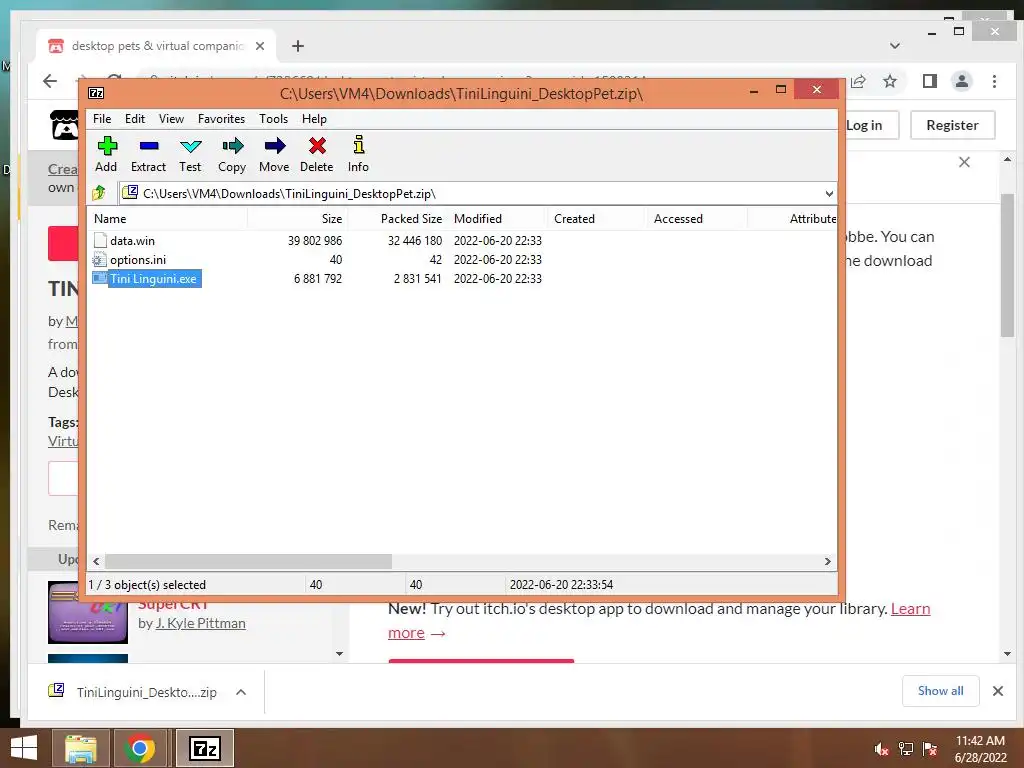Viewport: 1024px width, 768px height.
Task: Click the options.ini file icon
Action: 99,260
